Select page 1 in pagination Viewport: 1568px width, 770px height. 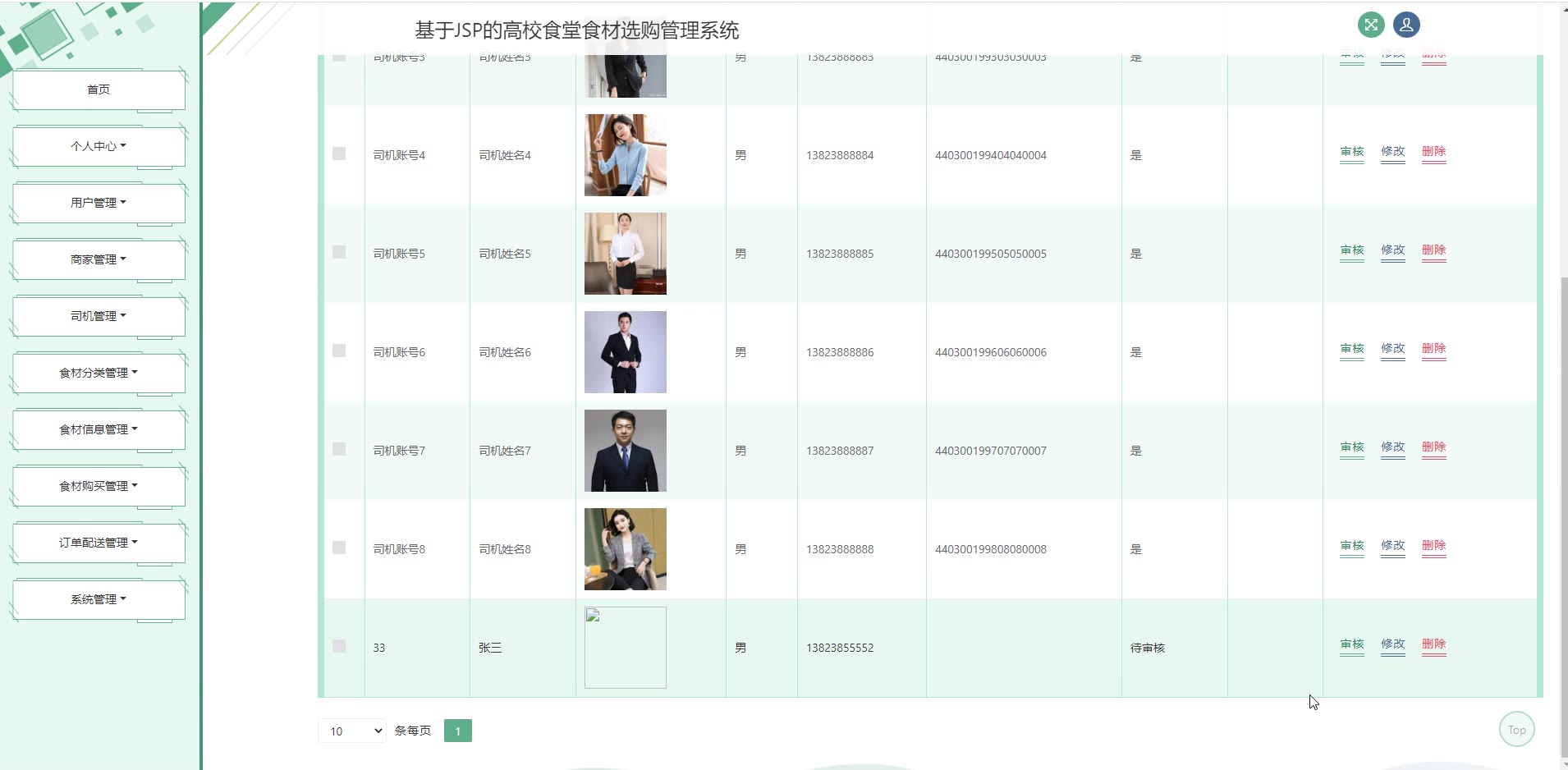tap(458, 731)
